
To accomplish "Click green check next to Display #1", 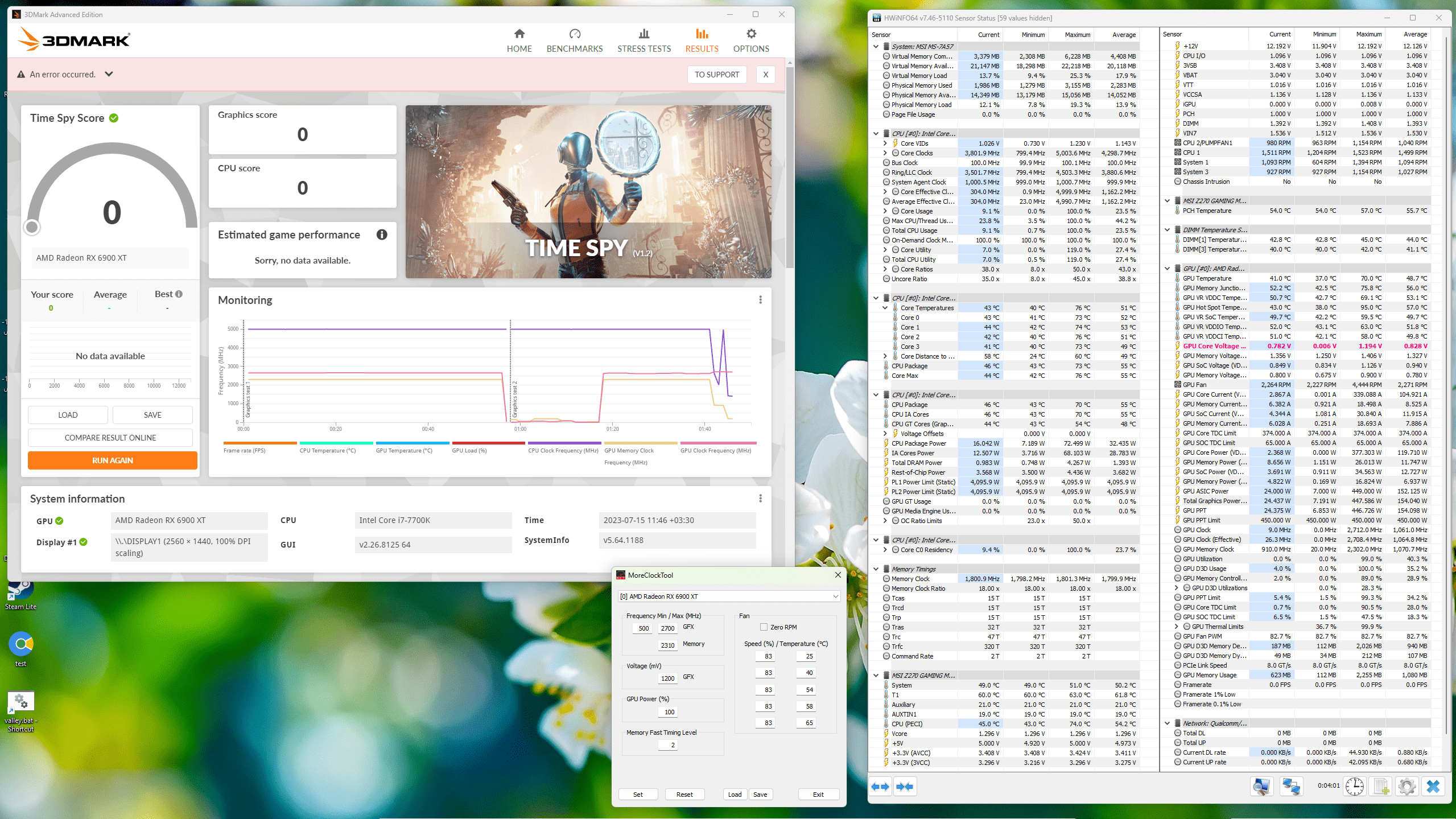I will pyautogui.click(x=84, y=542).
